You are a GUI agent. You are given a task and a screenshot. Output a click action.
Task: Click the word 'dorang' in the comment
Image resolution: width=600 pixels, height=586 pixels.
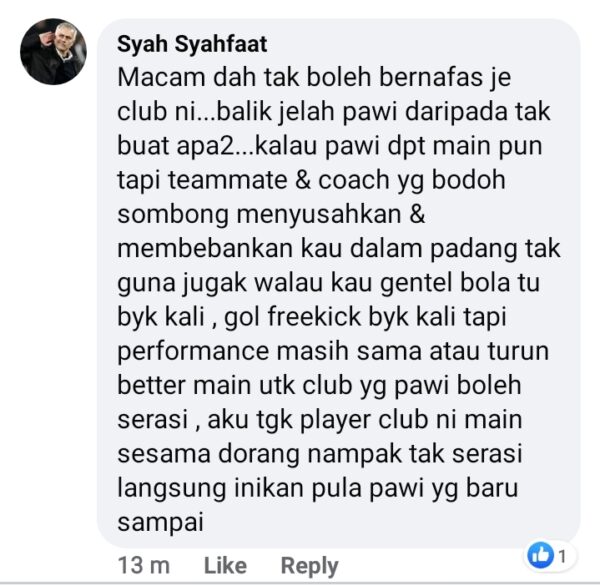click(258, 455)
